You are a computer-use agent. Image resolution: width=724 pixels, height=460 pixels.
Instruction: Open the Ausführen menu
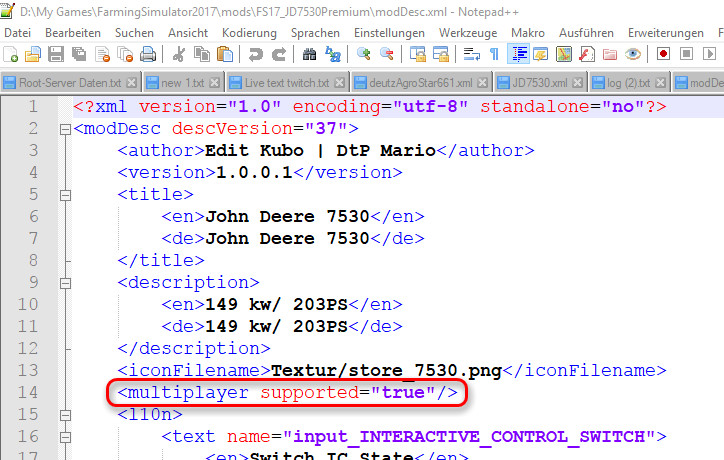point(586,33)
